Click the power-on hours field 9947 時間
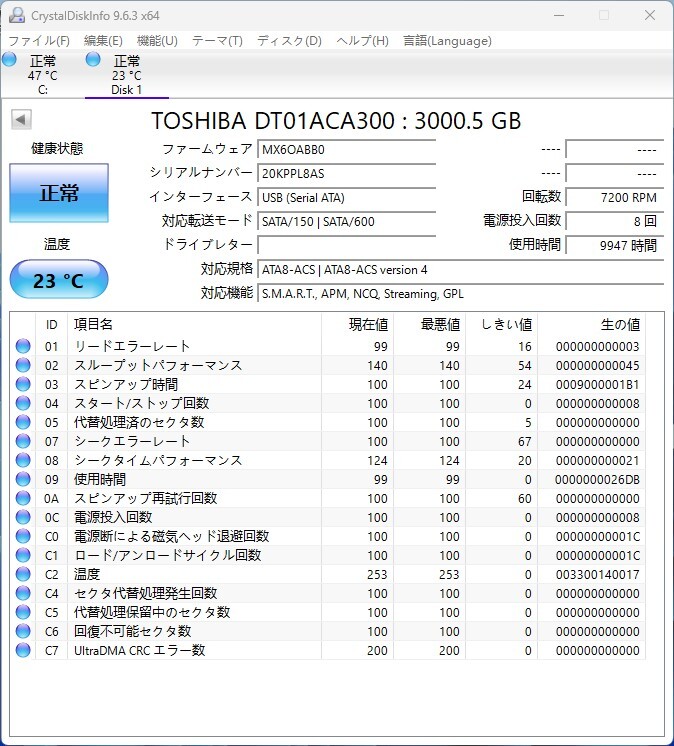The width and height of the screenshot is (674, 746). 614,245
